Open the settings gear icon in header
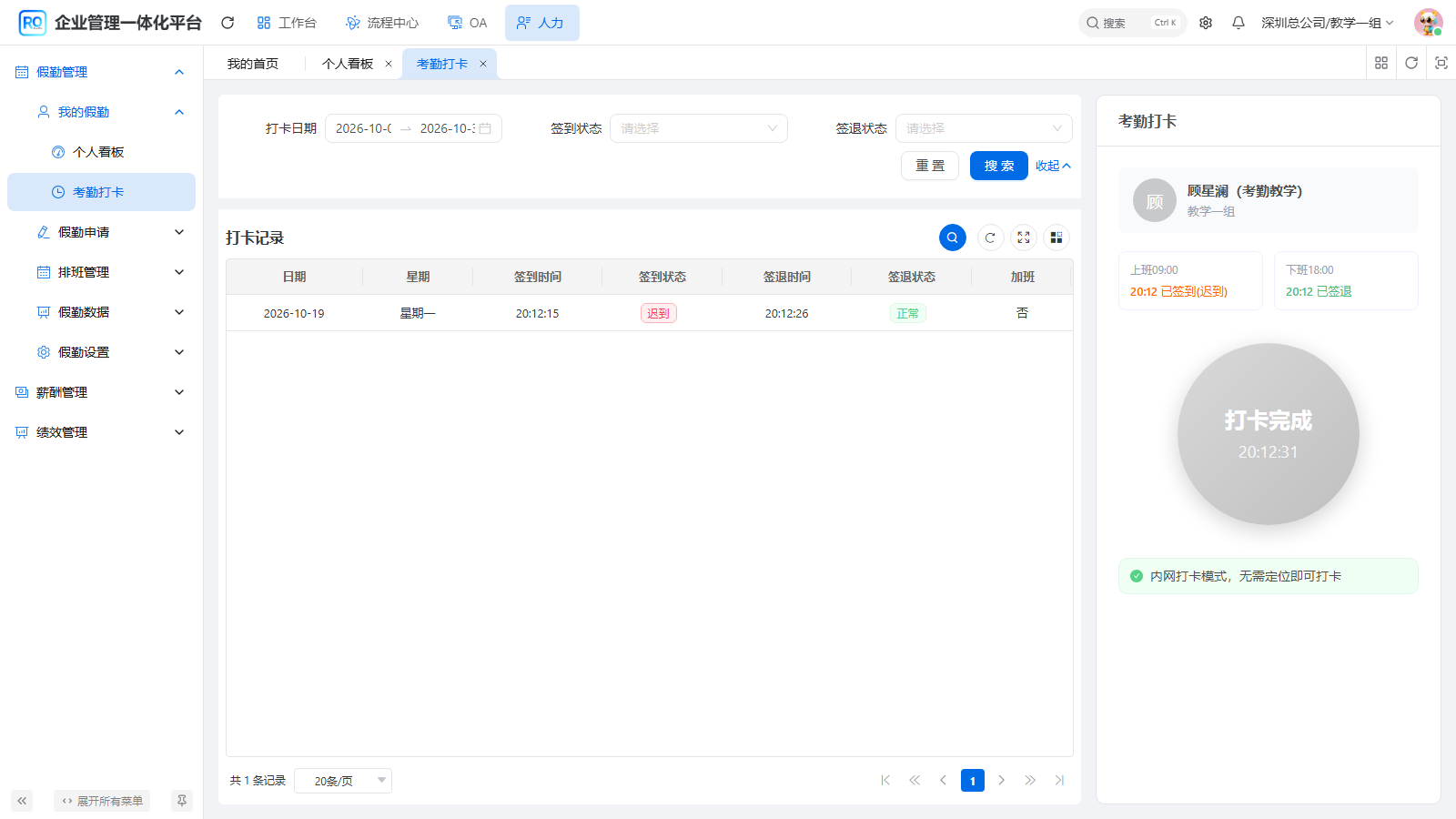Viewport: 1456px width, 819px height. point(1206,23)
